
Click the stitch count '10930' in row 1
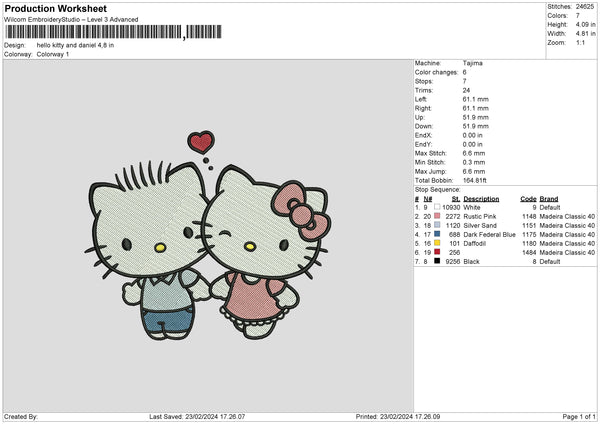click(451, 207)
